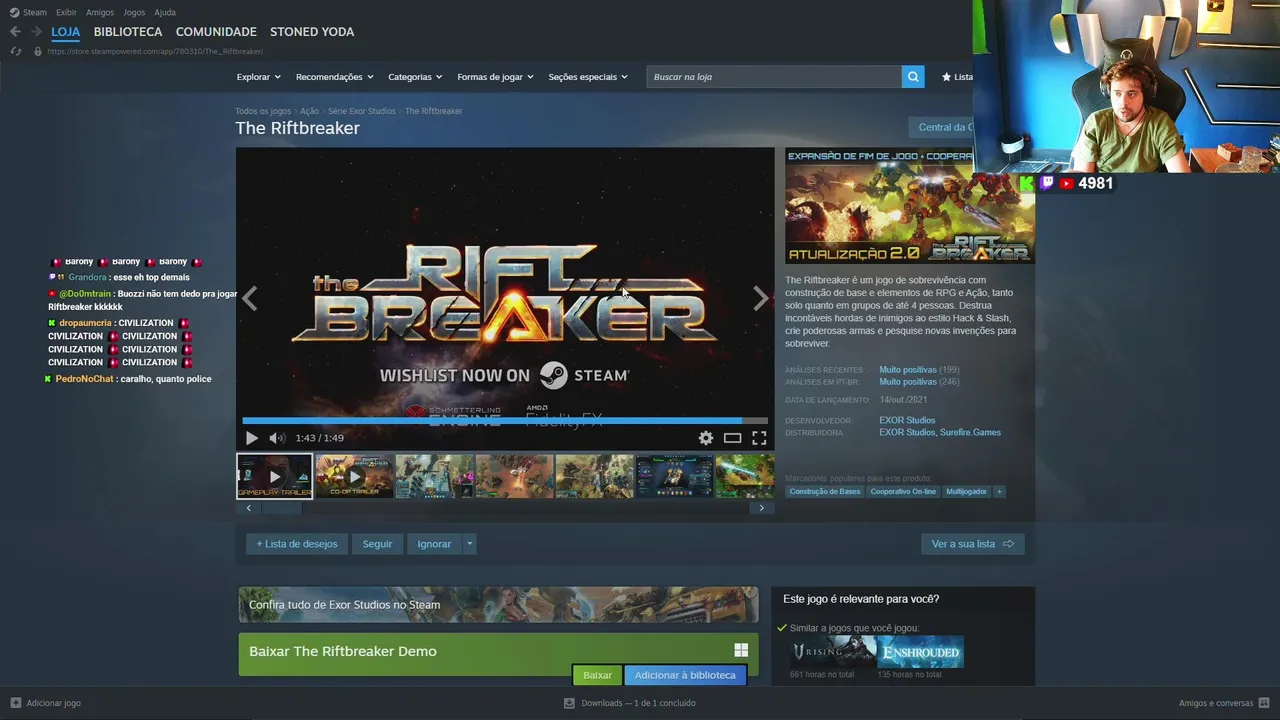1280x720 pixels.
Task: Click Lista de desejos button
Action: coord(297,544)
